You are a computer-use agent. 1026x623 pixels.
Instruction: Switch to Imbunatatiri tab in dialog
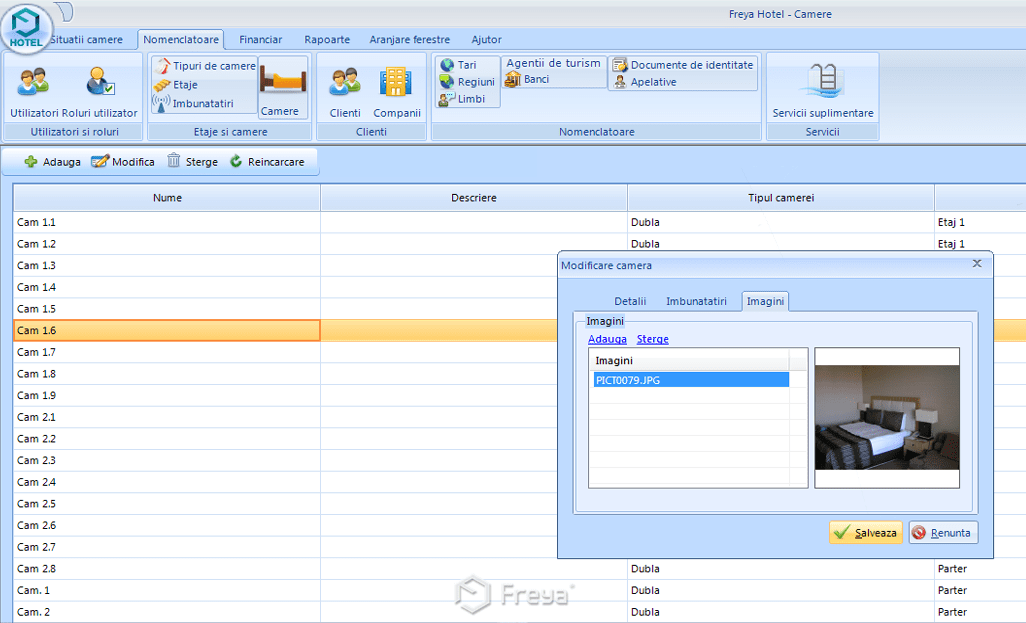(696, 301)
